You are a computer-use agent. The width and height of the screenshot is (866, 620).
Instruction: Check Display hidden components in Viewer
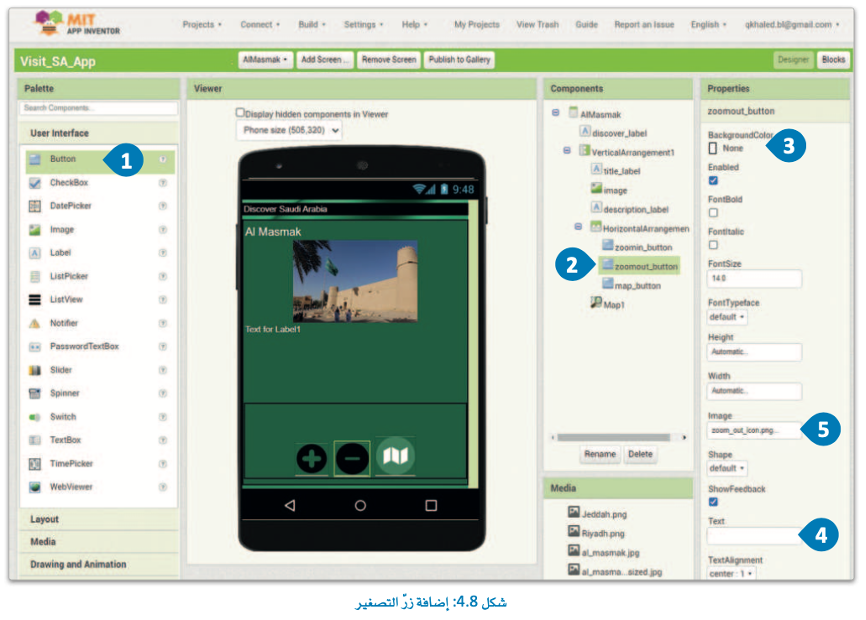(x=240, y=113)
